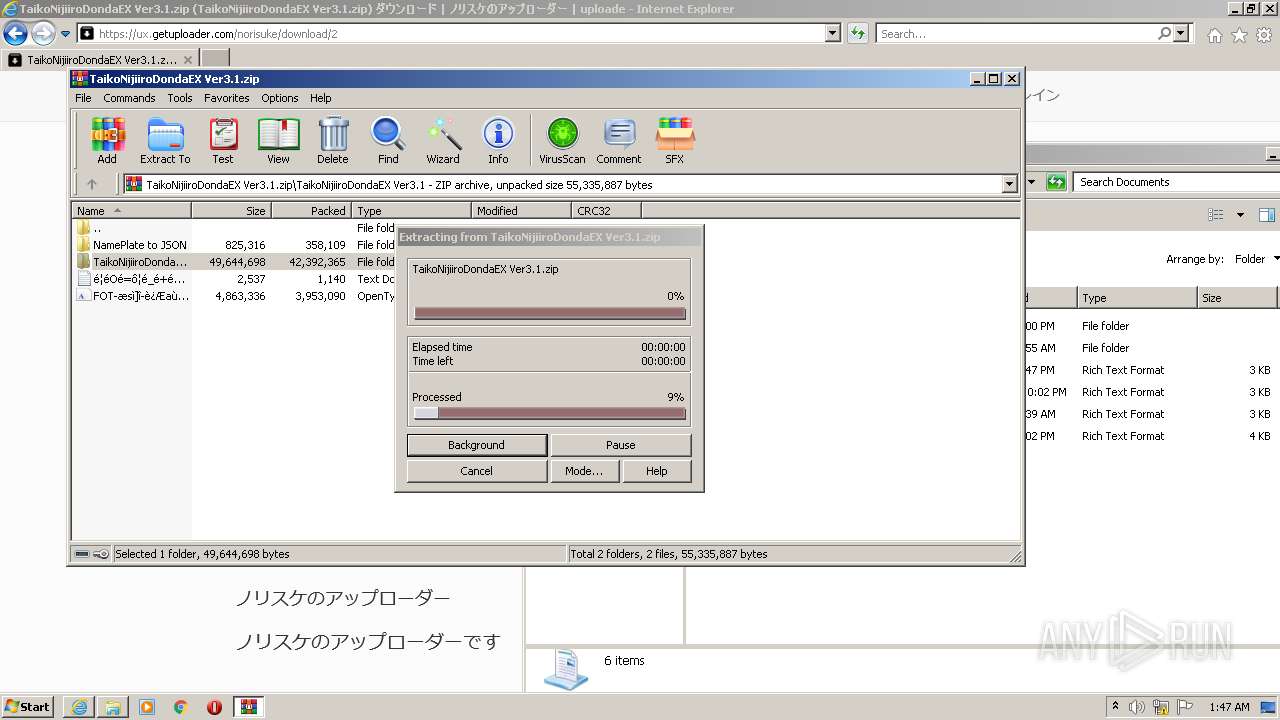
Task: Open the View file tool
Action: coord(278,141)
